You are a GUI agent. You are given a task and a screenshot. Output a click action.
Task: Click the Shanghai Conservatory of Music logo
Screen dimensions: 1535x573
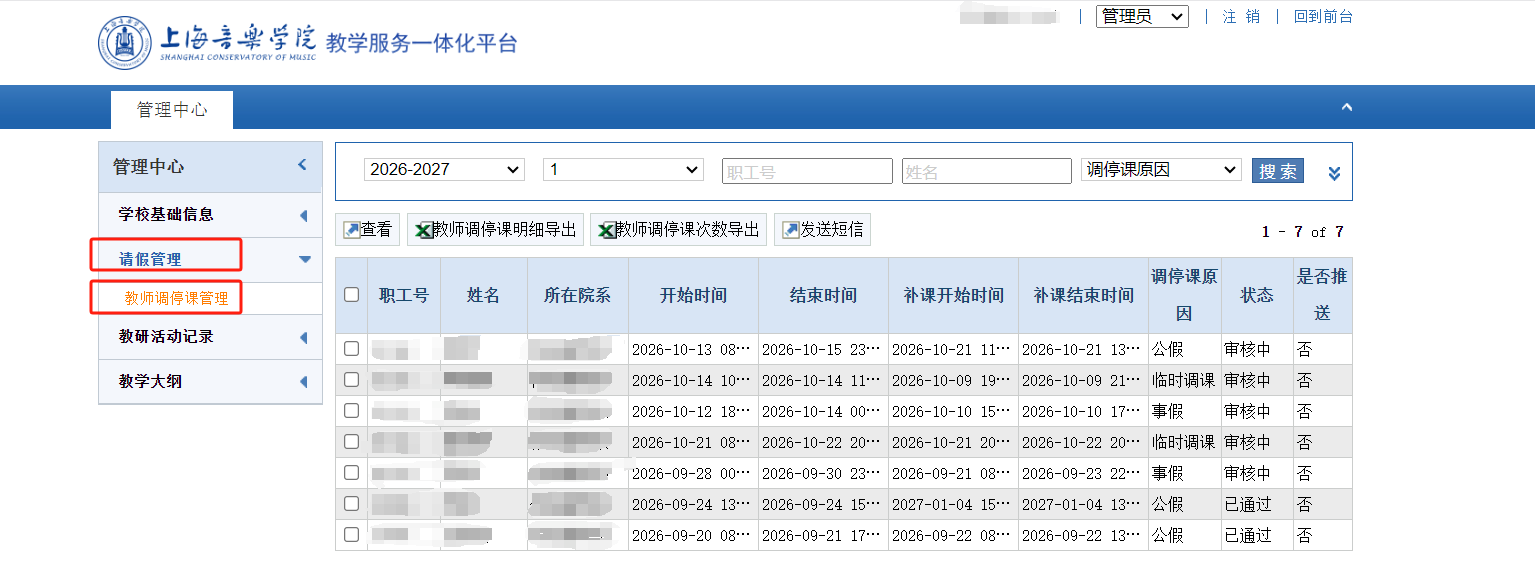tap(208, 42)
